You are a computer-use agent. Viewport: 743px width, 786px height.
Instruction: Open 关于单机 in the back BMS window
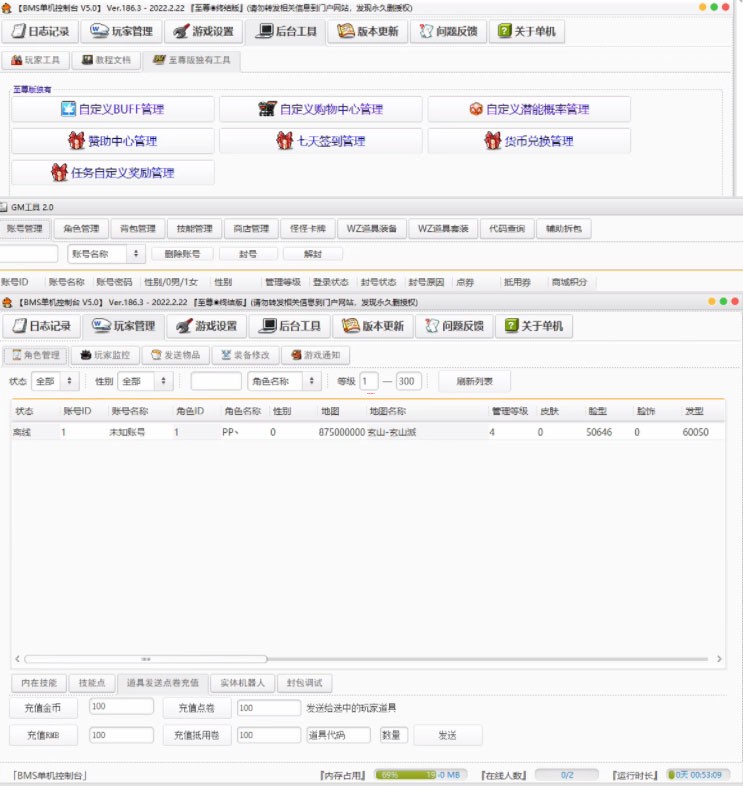527,31
